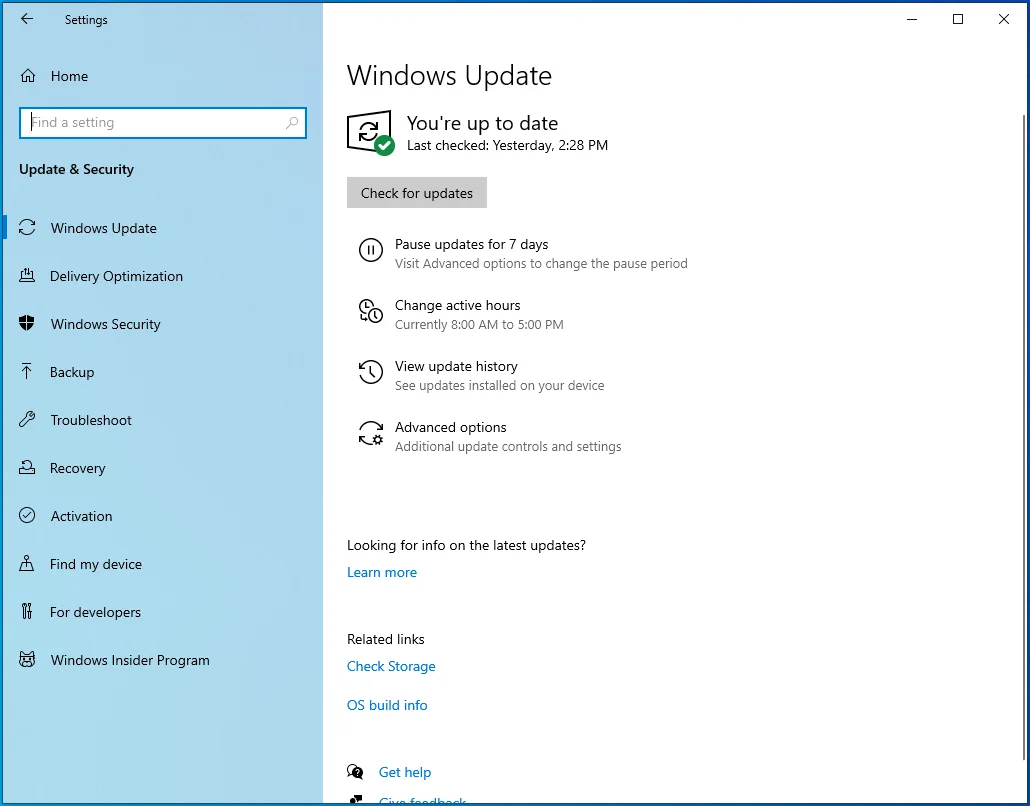
Task: Follow the Learn more link
Action: click(382, 572)
